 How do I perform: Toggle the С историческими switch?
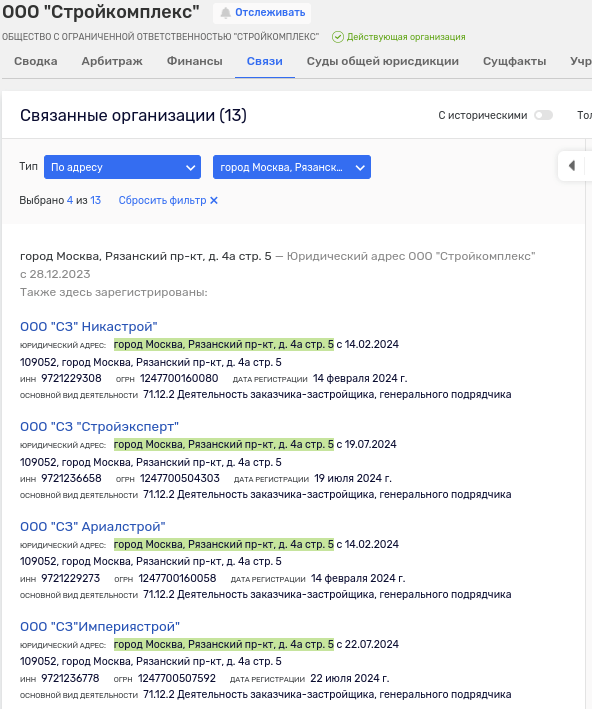tap(543, 115)
